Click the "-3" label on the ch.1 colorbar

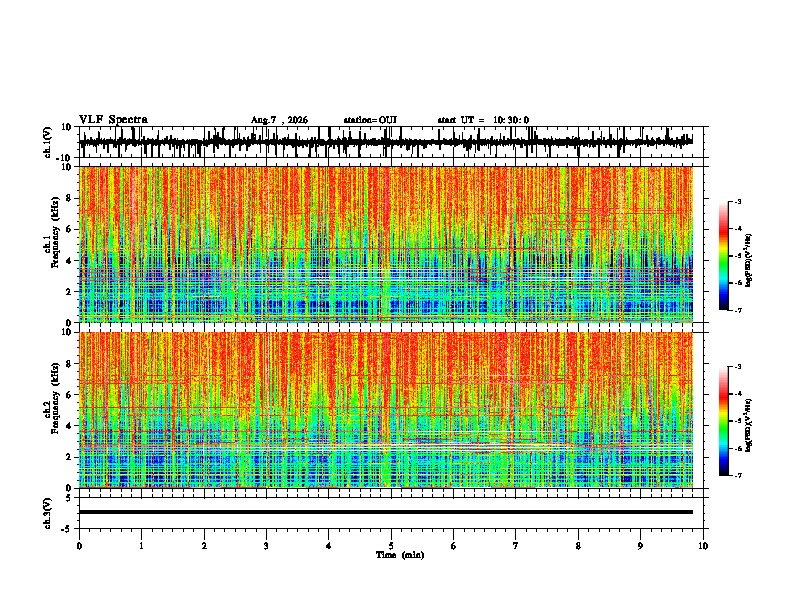point(737,201)
